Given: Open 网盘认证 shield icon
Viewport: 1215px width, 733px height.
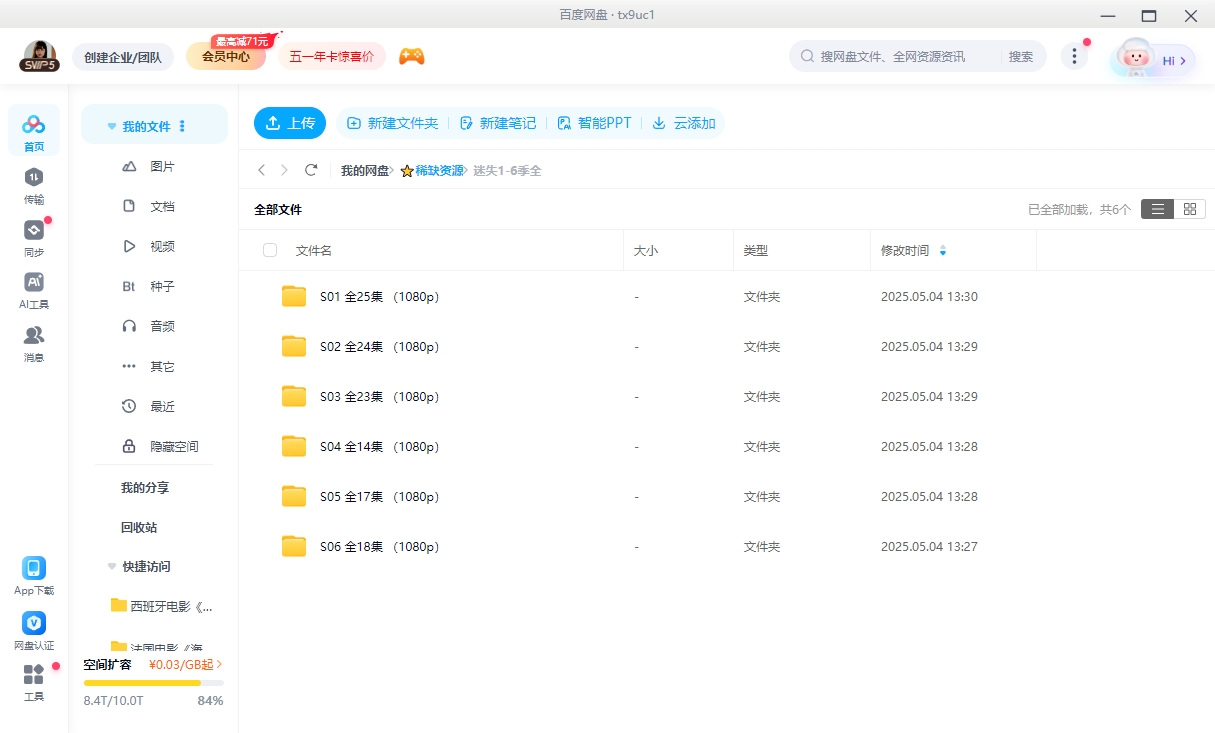Looking at the screenshot, I should 34,624.
